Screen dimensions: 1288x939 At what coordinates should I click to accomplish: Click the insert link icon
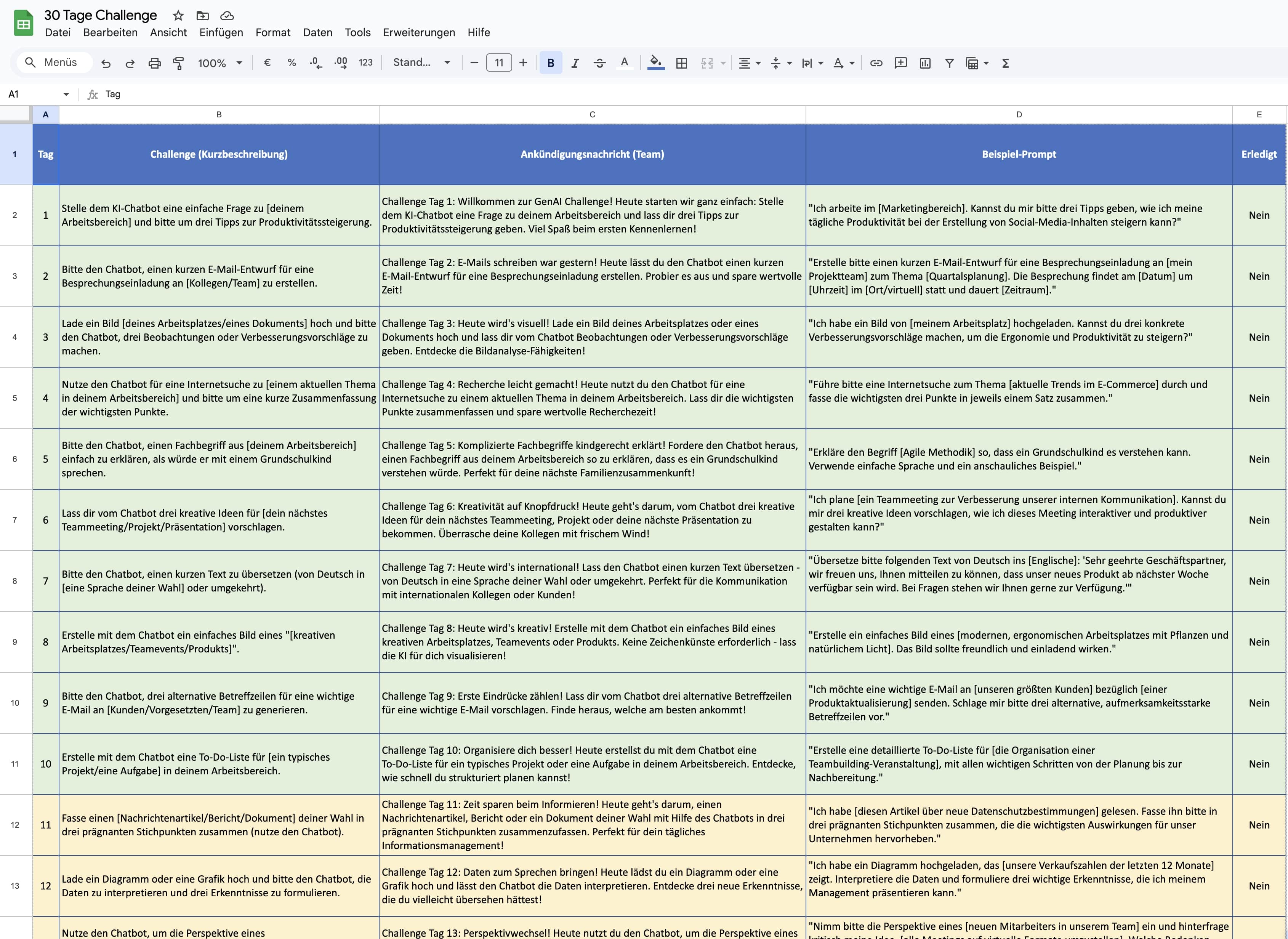[x=876, y=63]
